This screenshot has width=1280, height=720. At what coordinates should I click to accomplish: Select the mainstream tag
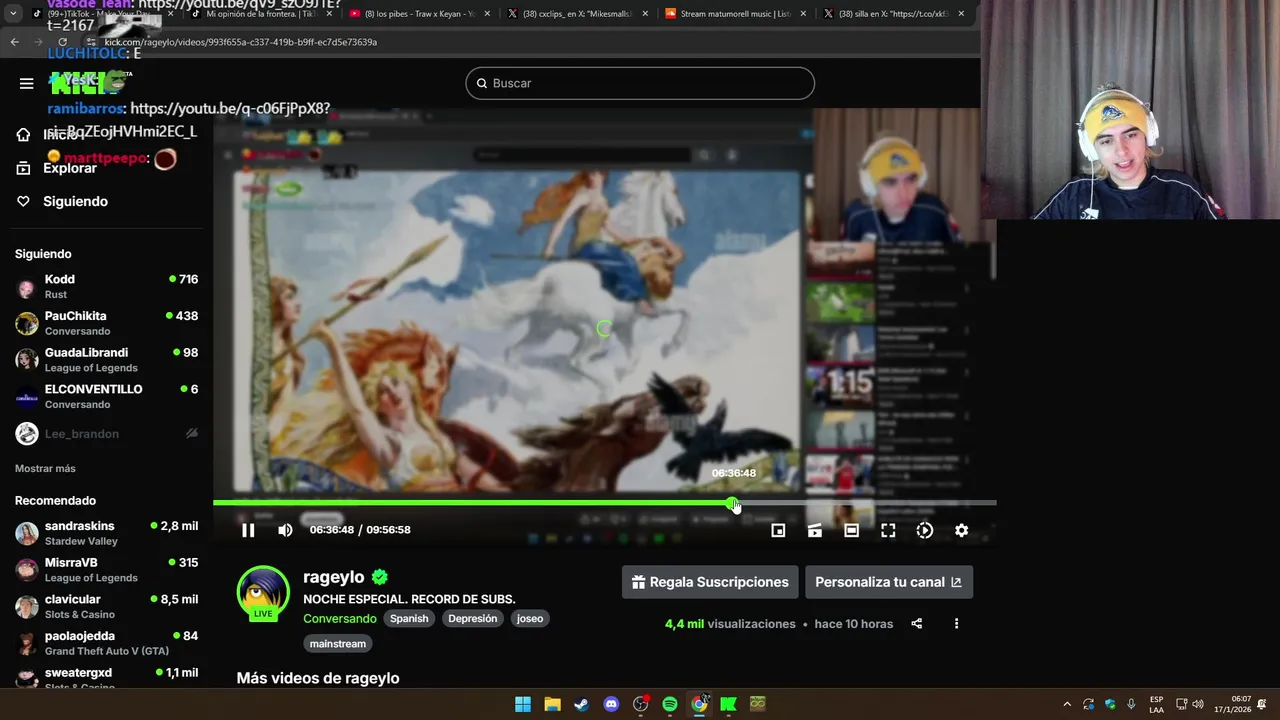(338, 644)
